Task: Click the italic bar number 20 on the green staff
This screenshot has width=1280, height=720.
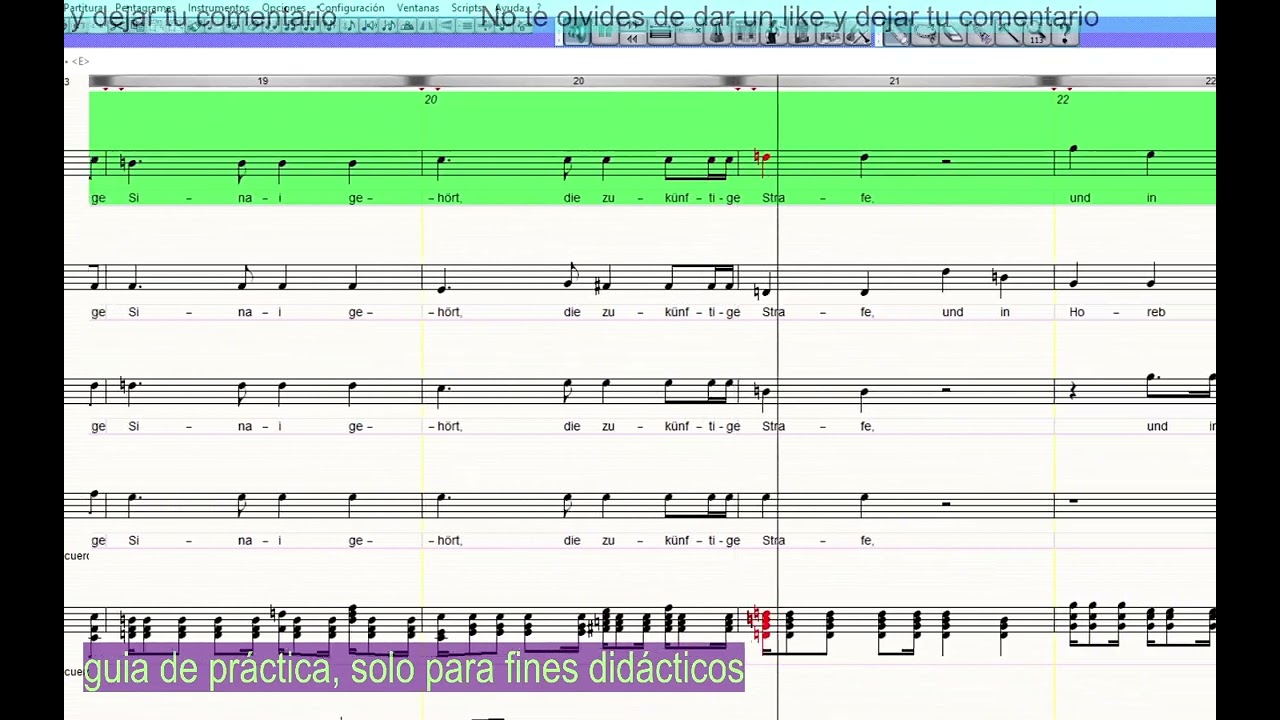Action: click(431, 100)
